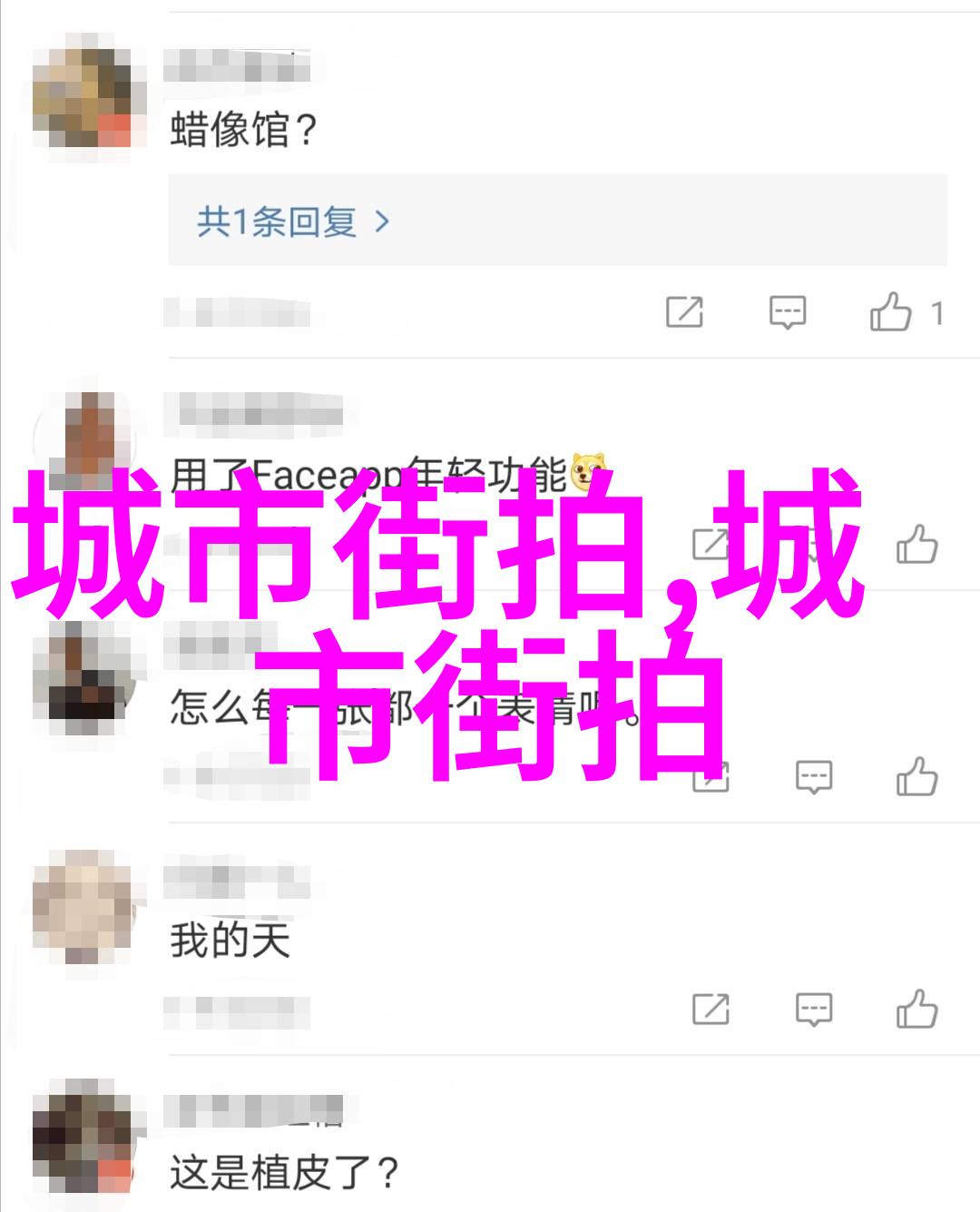Share the 蜡像馆 comment
The width and height of the screenshot is (980, 1212).
click(x=685, y=313)
